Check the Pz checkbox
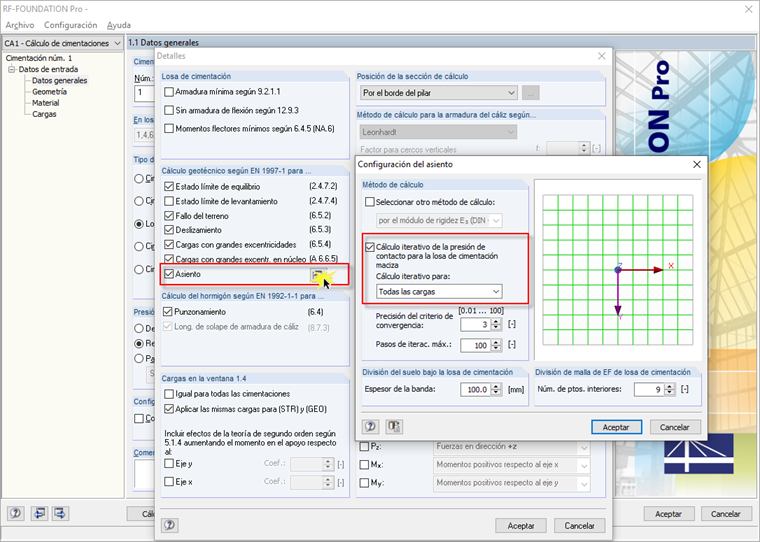 click(364, 446)
